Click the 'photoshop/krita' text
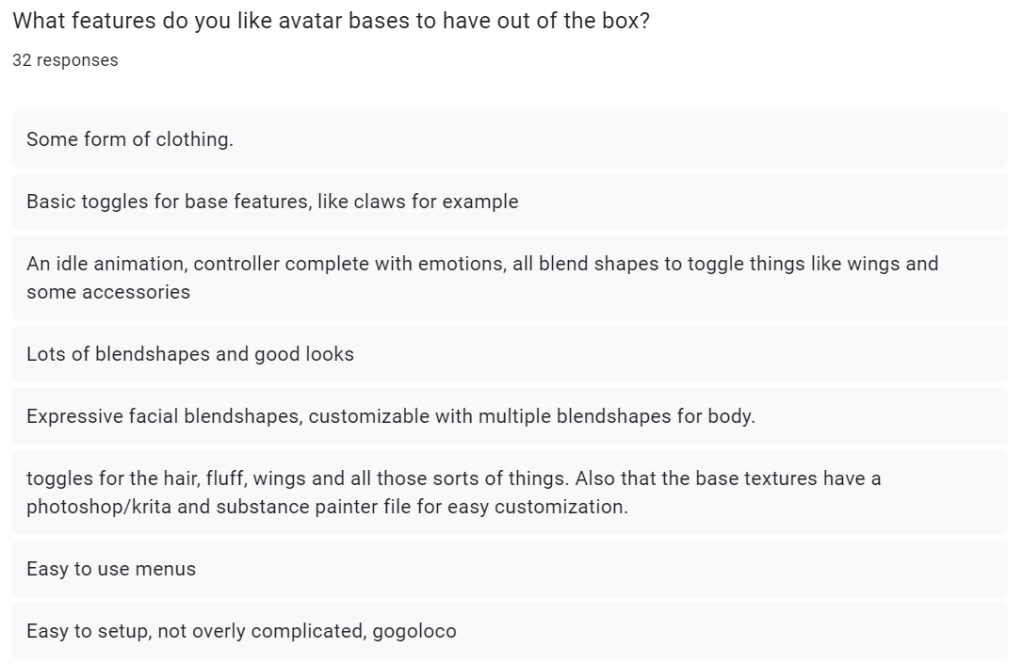 pos(90,507)
